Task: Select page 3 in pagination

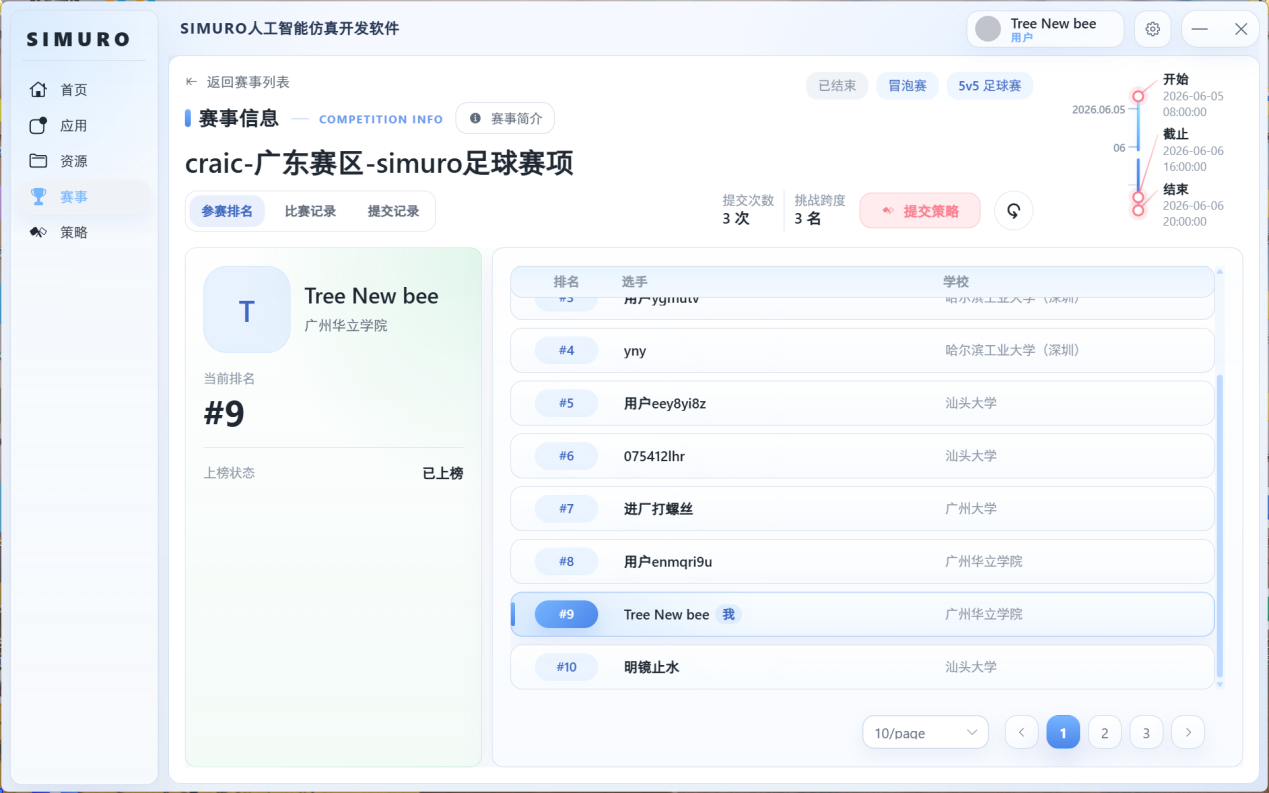Action: (x=1146, y=732)
